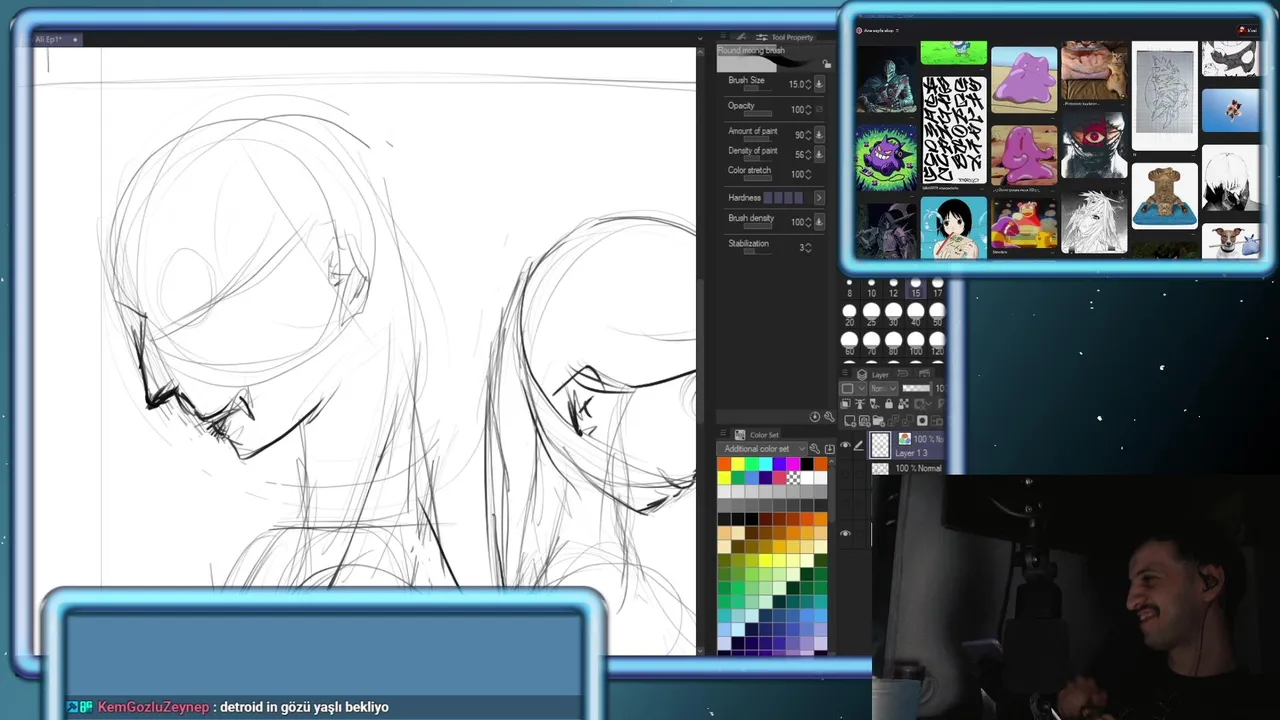Click Brush density dynamics button
The width and height of the screenshot is (1280, 720).
[x=819, y=222]
